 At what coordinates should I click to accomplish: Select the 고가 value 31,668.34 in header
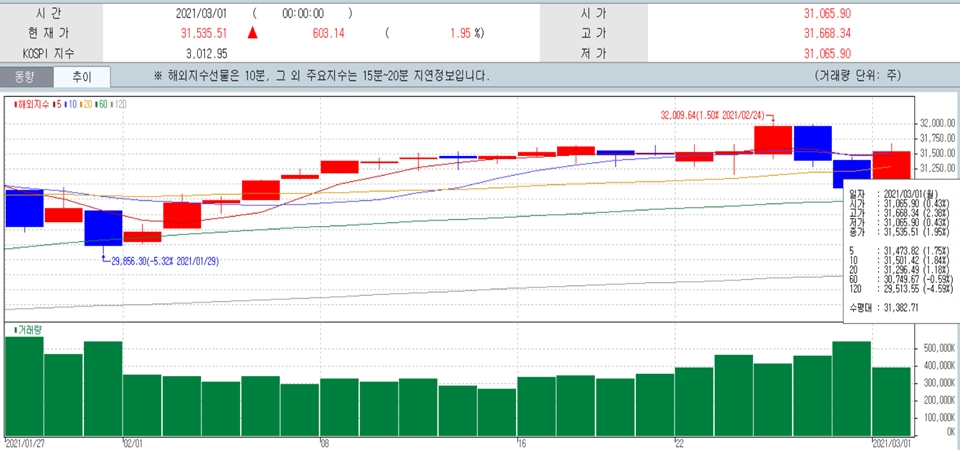tap(827, 34)
